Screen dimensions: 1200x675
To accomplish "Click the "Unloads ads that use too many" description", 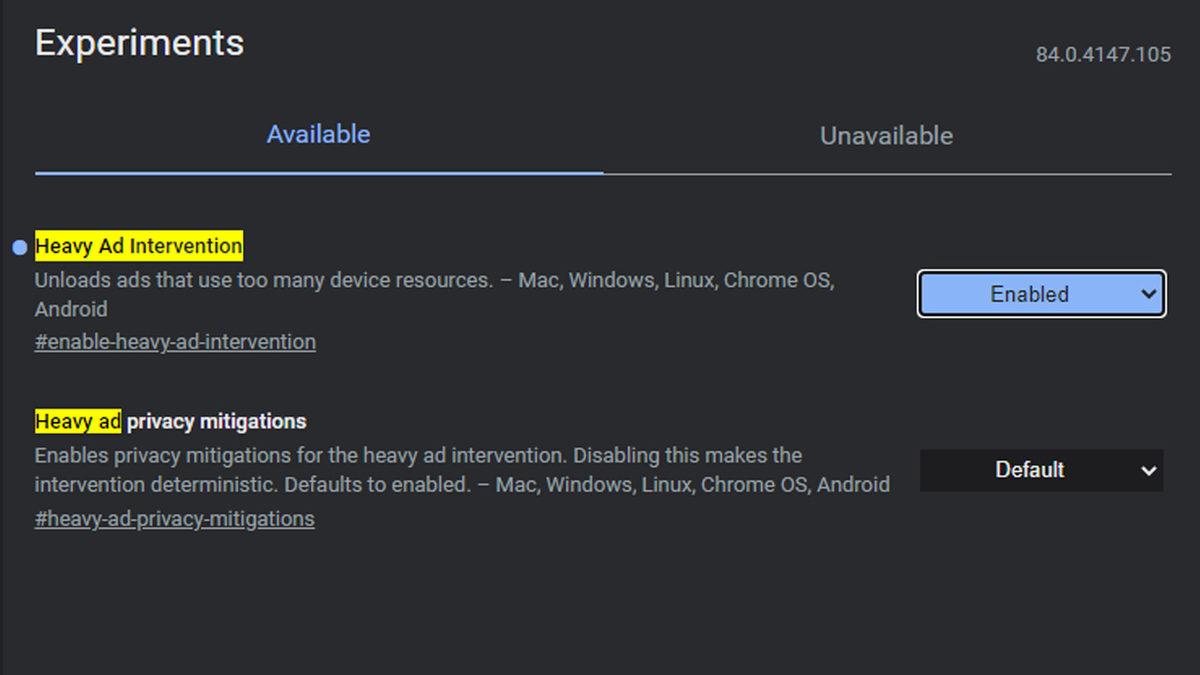I will (x=264, y=281).
